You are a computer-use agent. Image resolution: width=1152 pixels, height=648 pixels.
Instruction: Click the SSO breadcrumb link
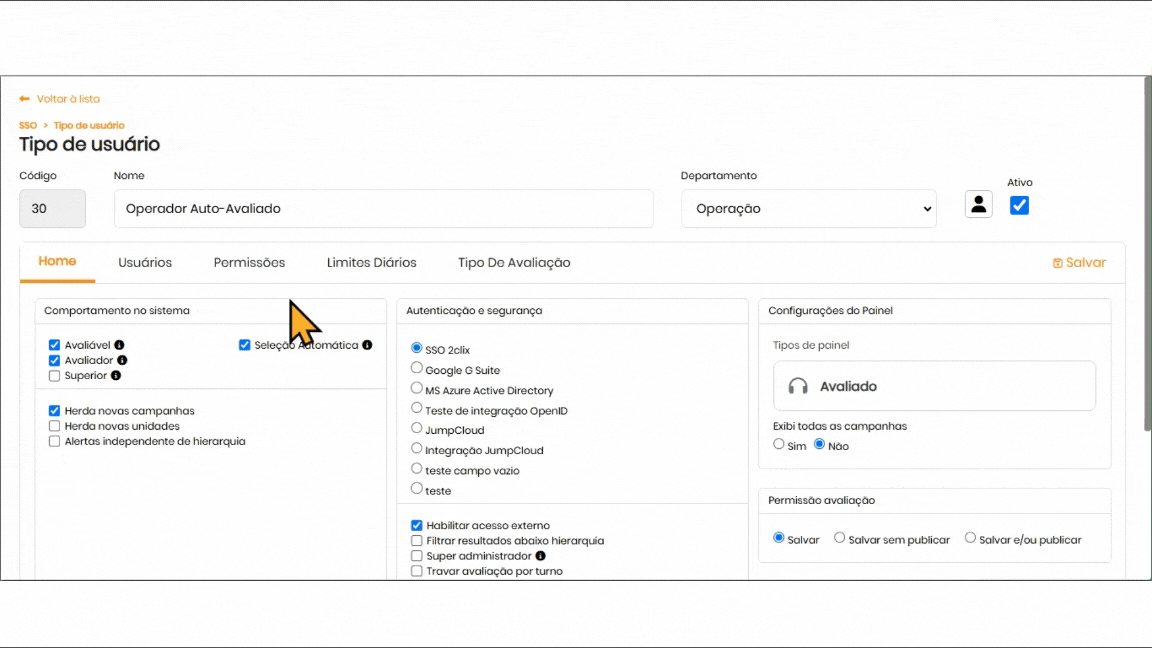(27, 126)
